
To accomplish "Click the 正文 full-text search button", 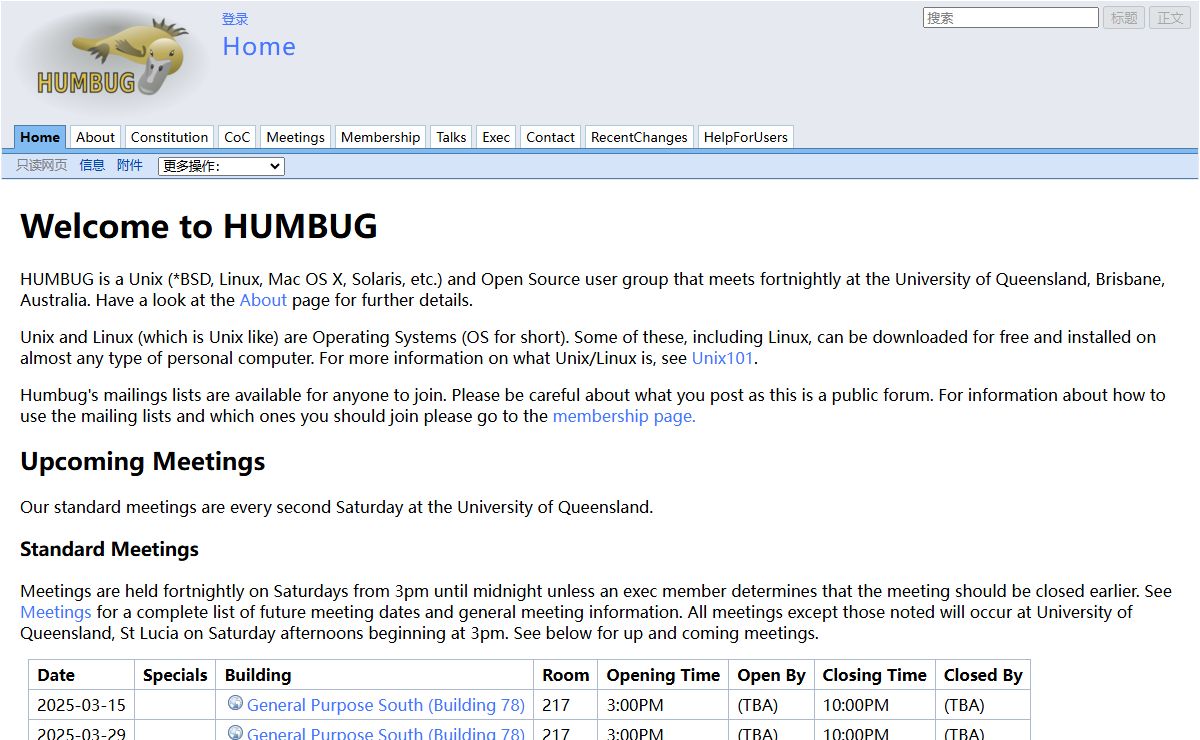I will pyautogui.click(x=1170, y=18).
